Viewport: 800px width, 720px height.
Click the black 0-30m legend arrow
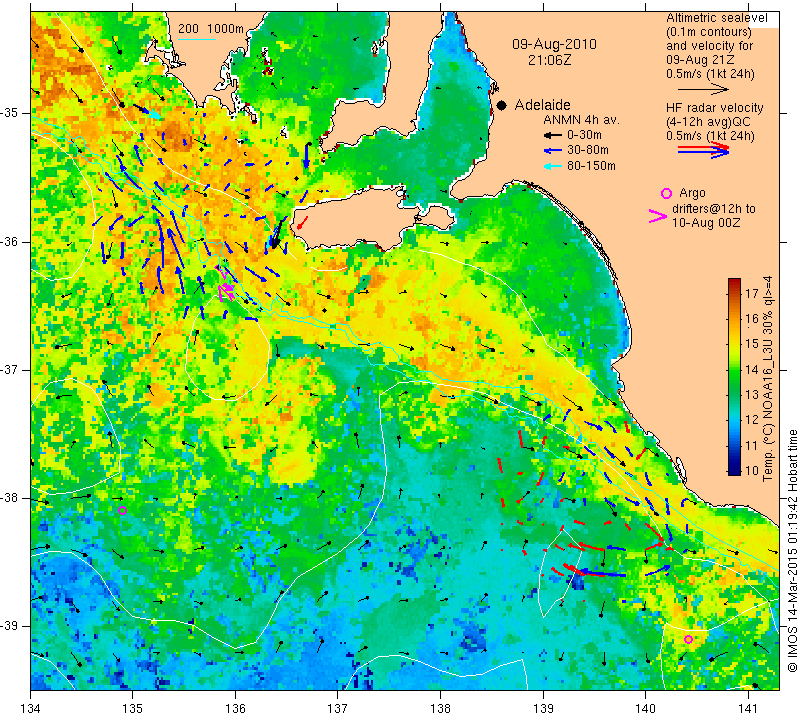(552, 136)
